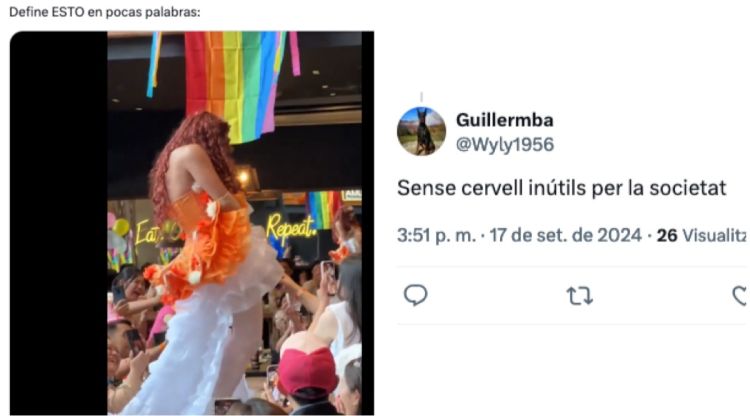Click the video thumbnail with the orange dress

[191, 223]
